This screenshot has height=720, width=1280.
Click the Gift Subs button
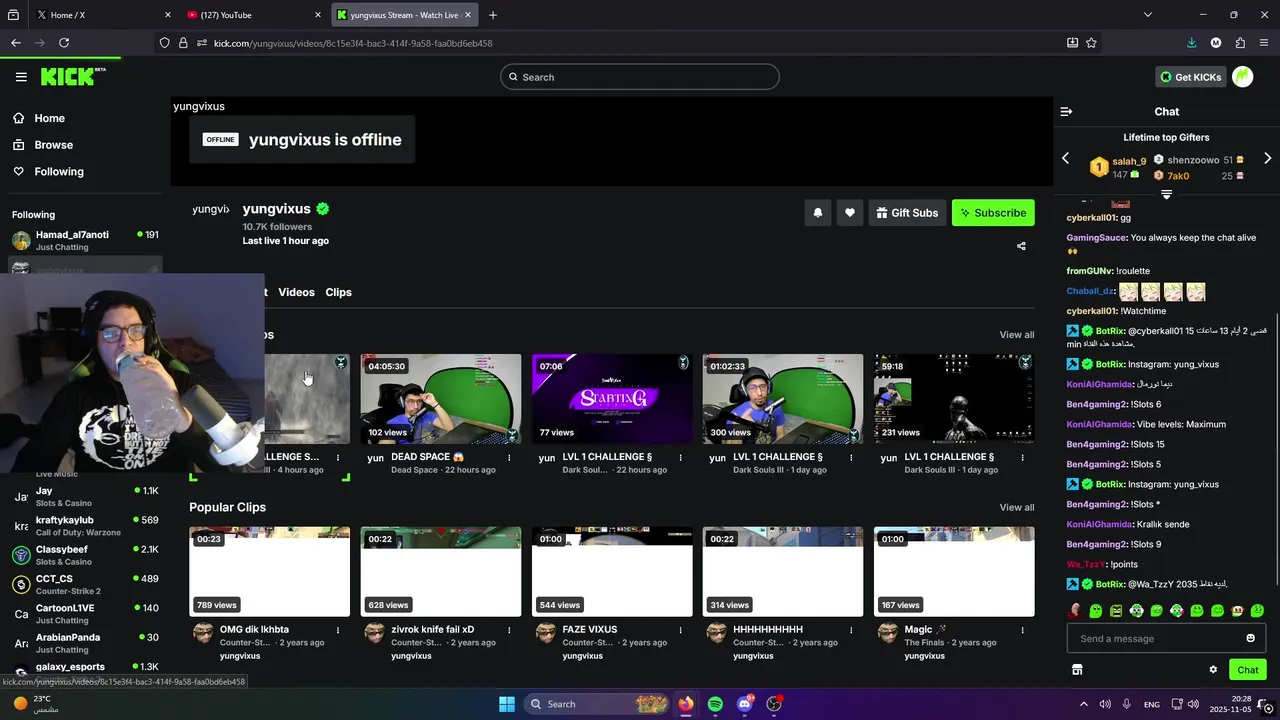pos(907,213)
